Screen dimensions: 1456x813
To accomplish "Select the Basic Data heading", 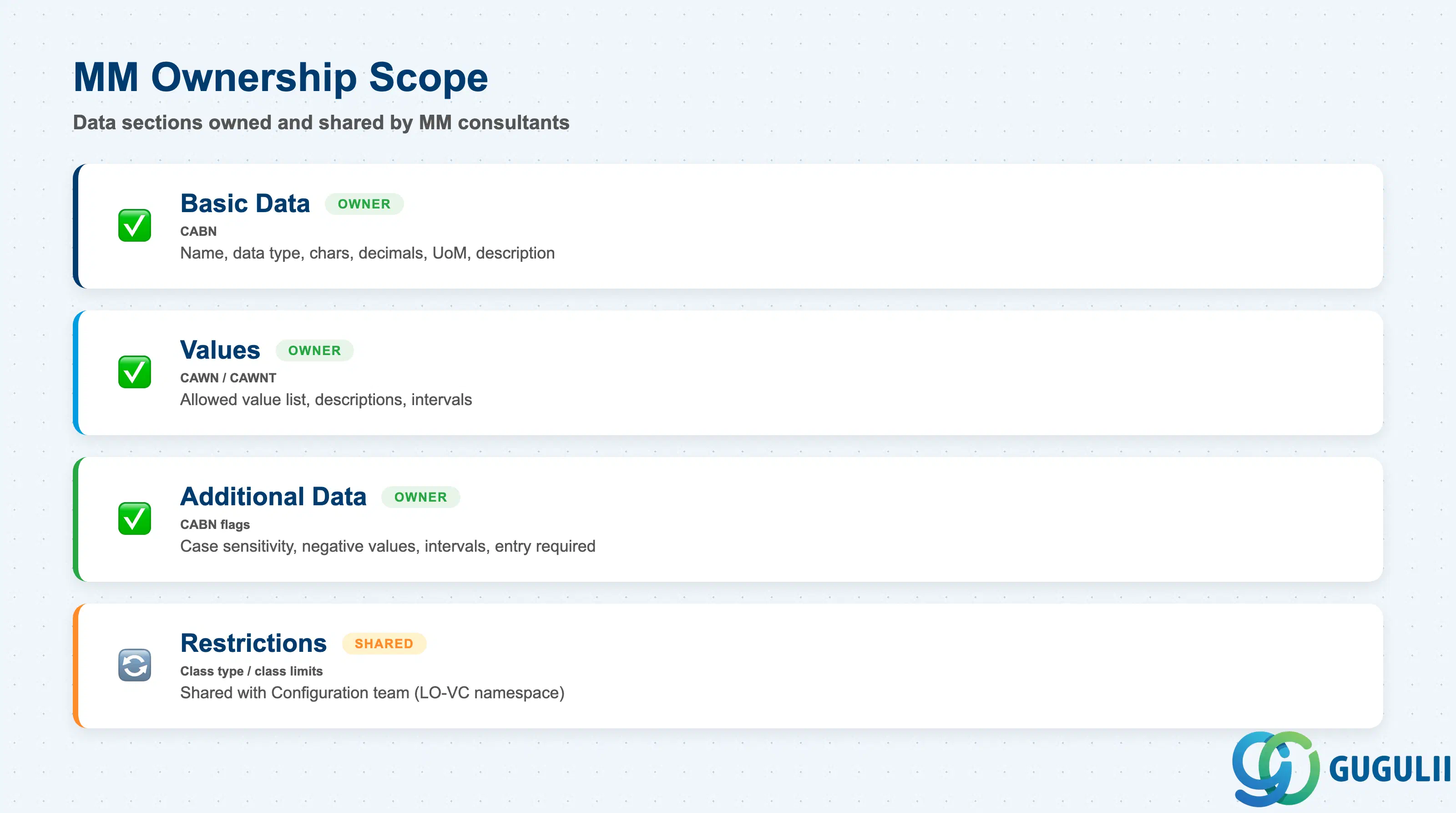I will [245, 203].
